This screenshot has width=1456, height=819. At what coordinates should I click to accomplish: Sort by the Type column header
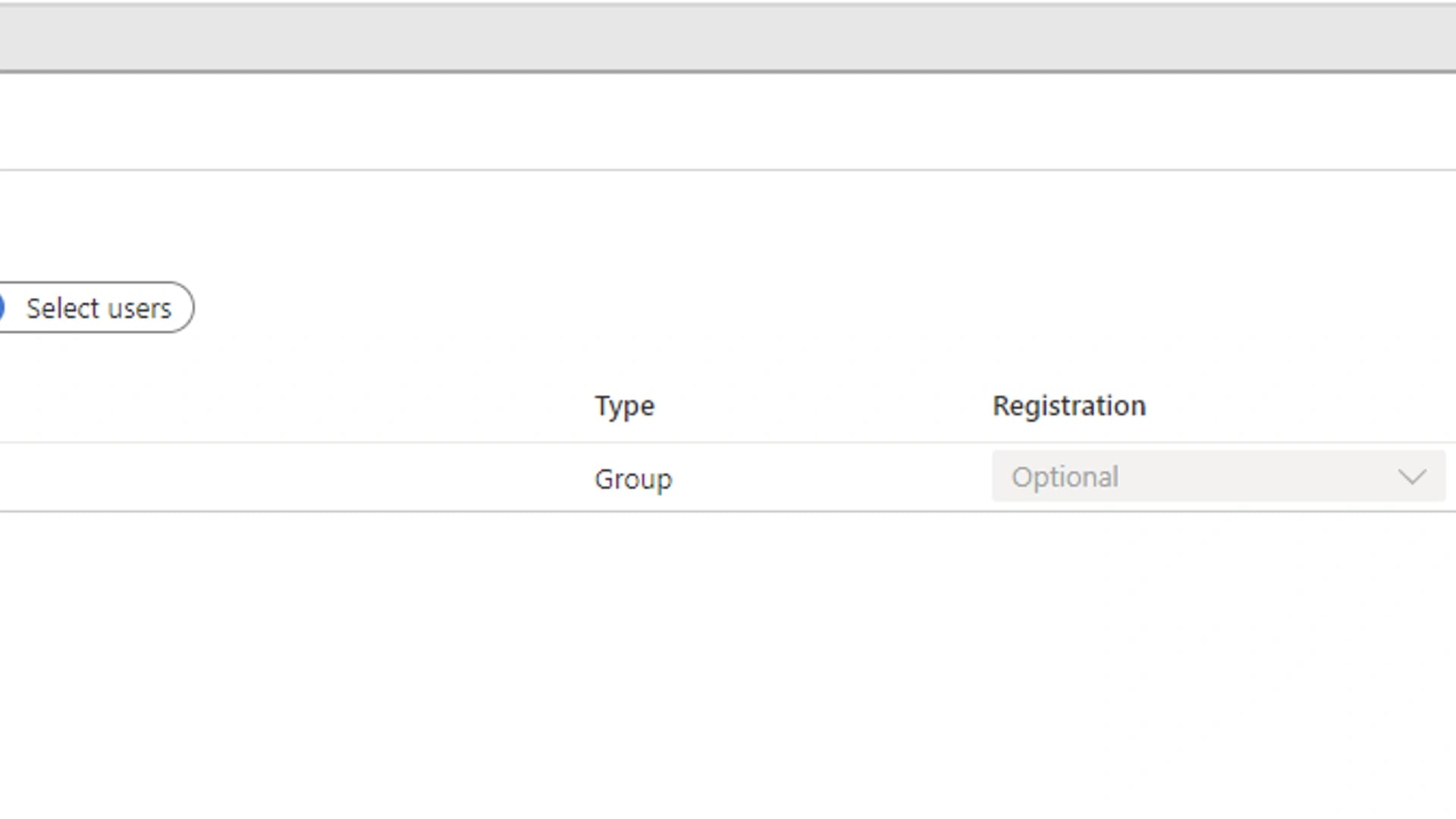coord(624,406)
